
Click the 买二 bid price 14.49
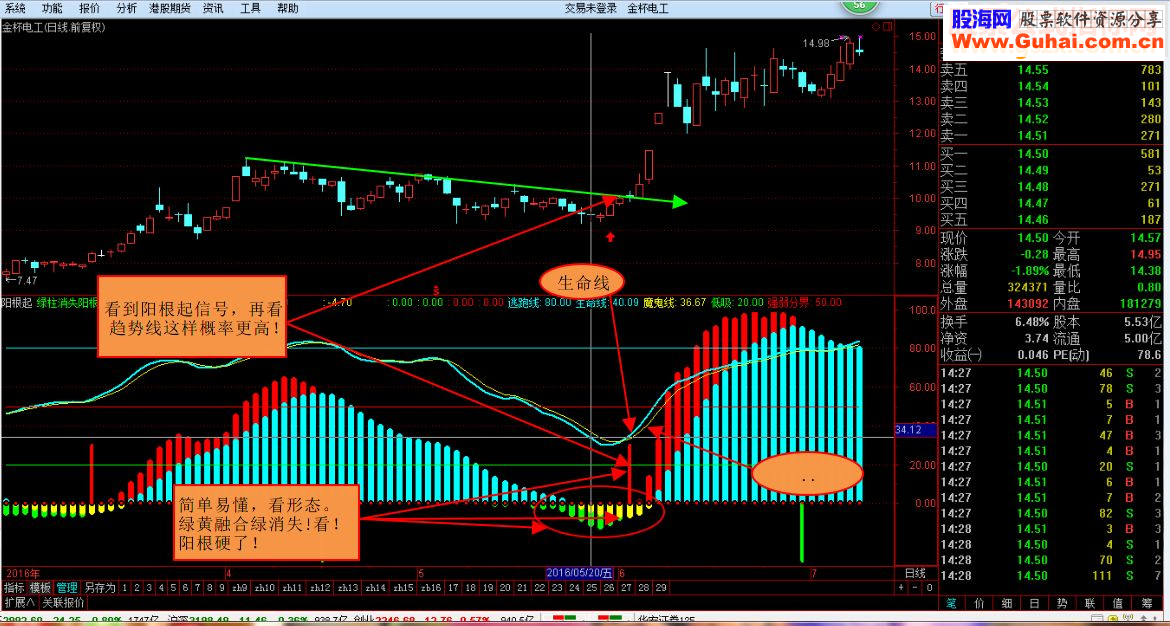coord(1032,170)
